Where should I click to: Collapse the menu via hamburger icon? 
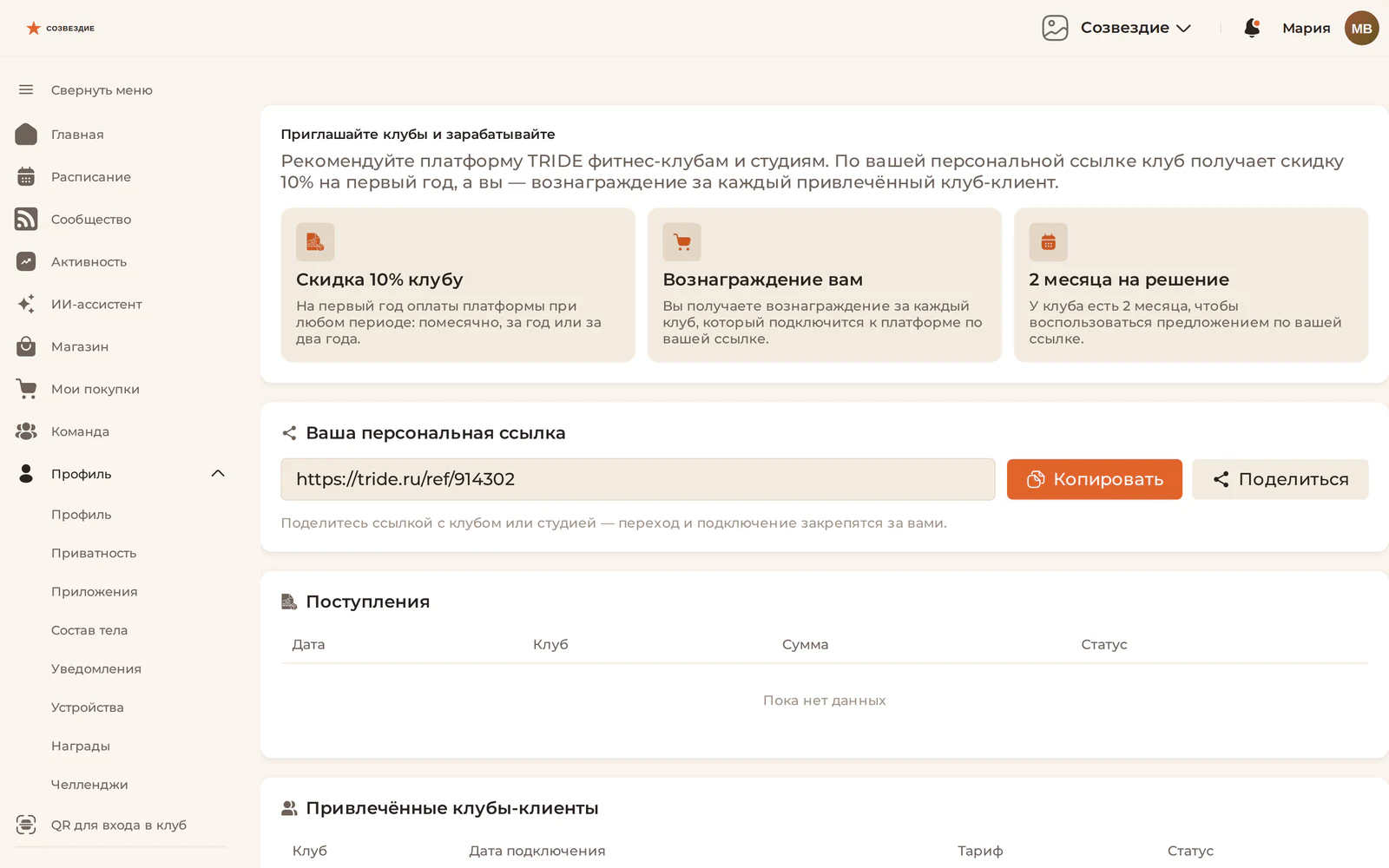26,89
